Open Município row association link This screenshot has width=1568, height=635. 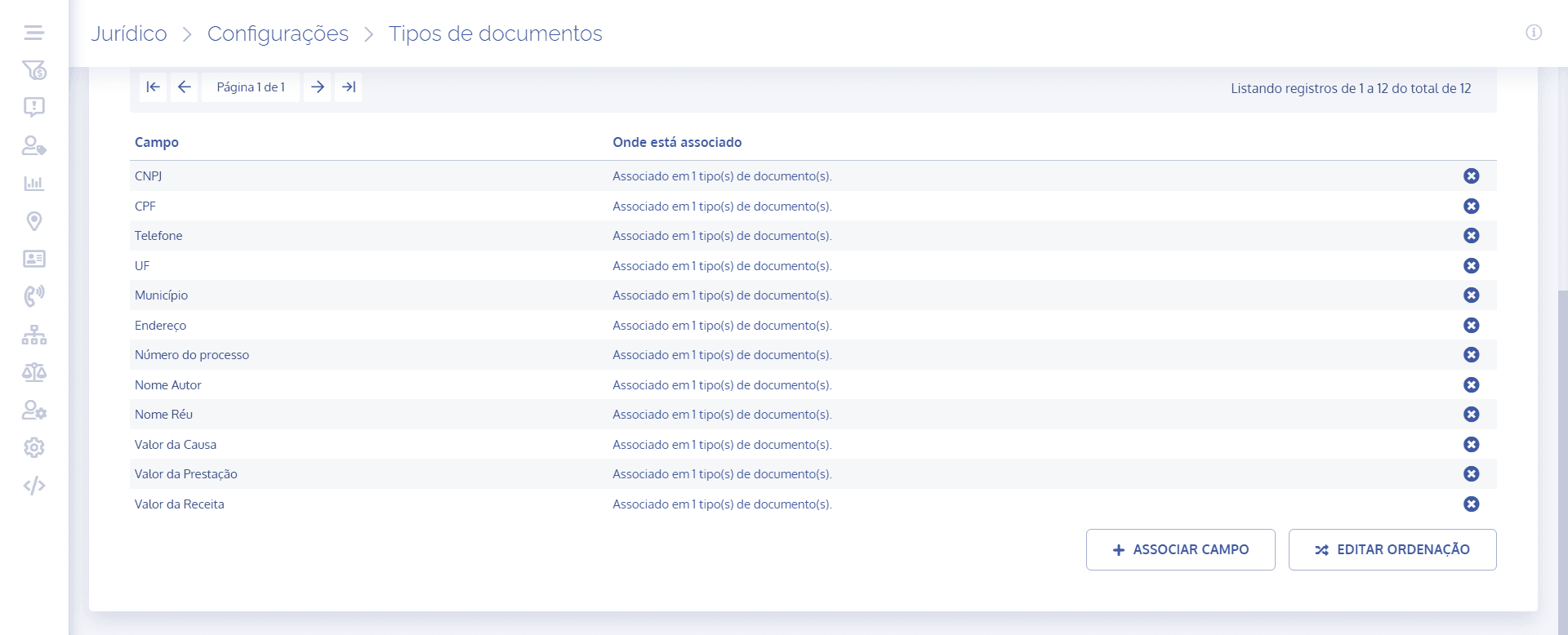pos(722,295)
